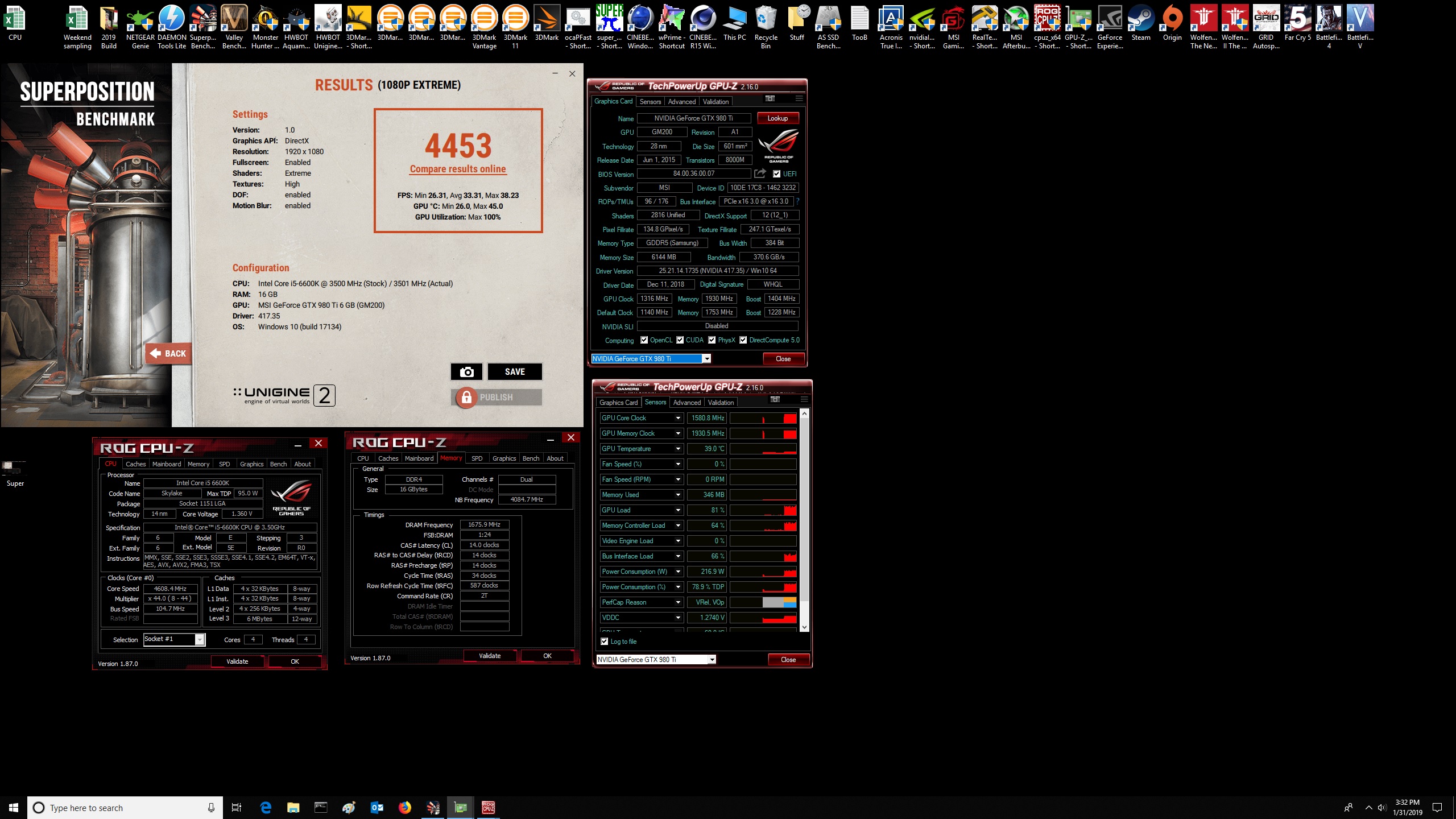Click the BIOS share/export icon in GPU-Z
Image resolution: width=1456 pixels, height=819 pixels.
760,173
